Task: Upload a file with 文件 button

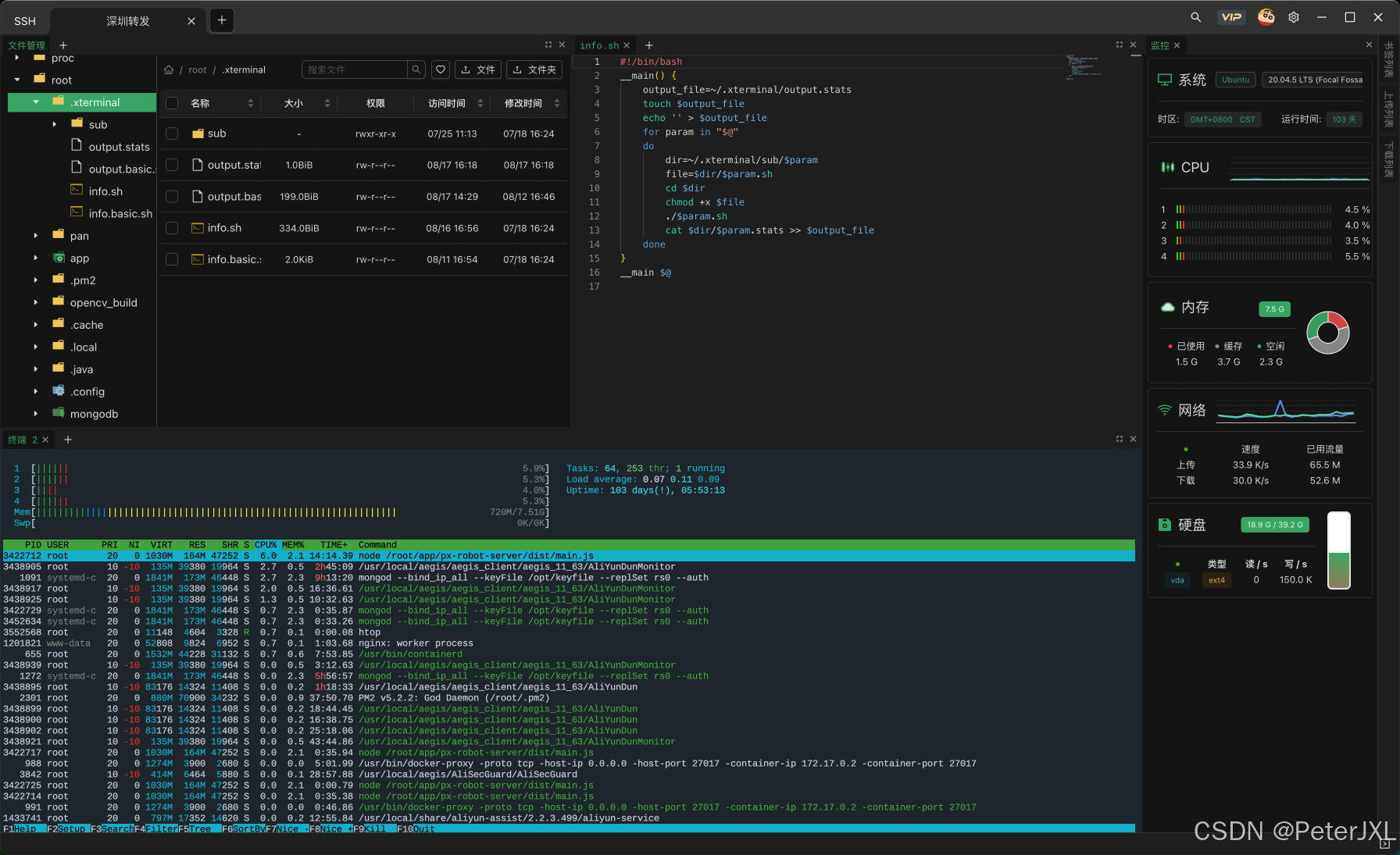Action: (478, 69)
